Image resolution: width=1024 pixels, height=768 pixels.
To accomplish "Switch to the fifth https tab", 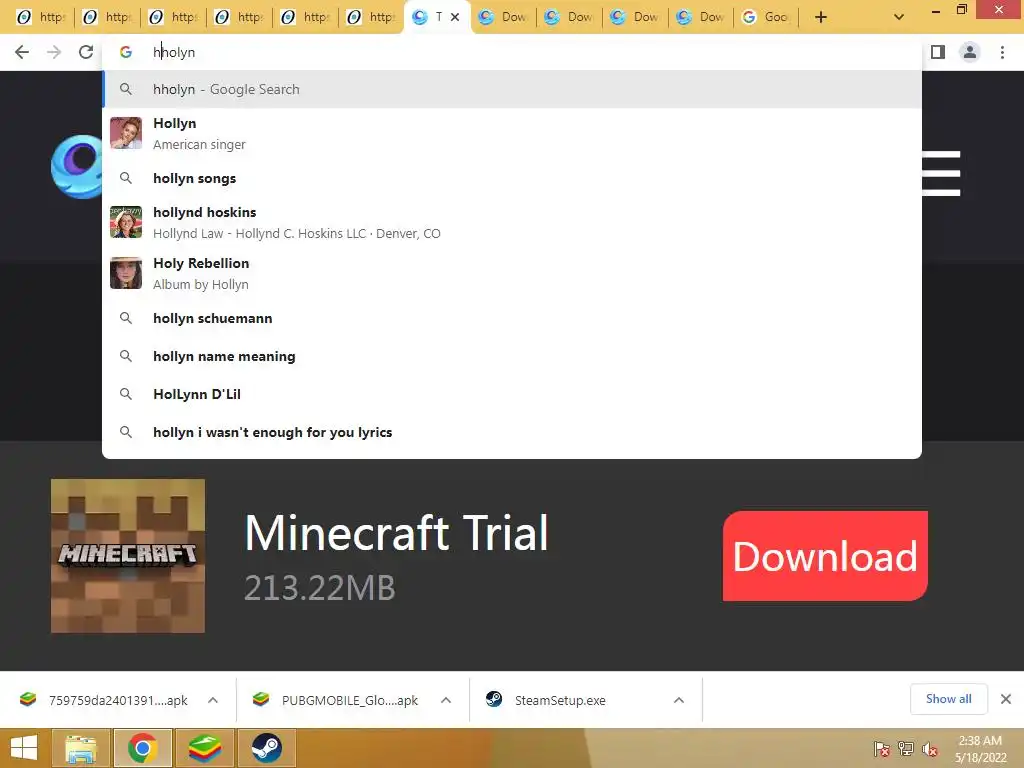I will point(306,17).
